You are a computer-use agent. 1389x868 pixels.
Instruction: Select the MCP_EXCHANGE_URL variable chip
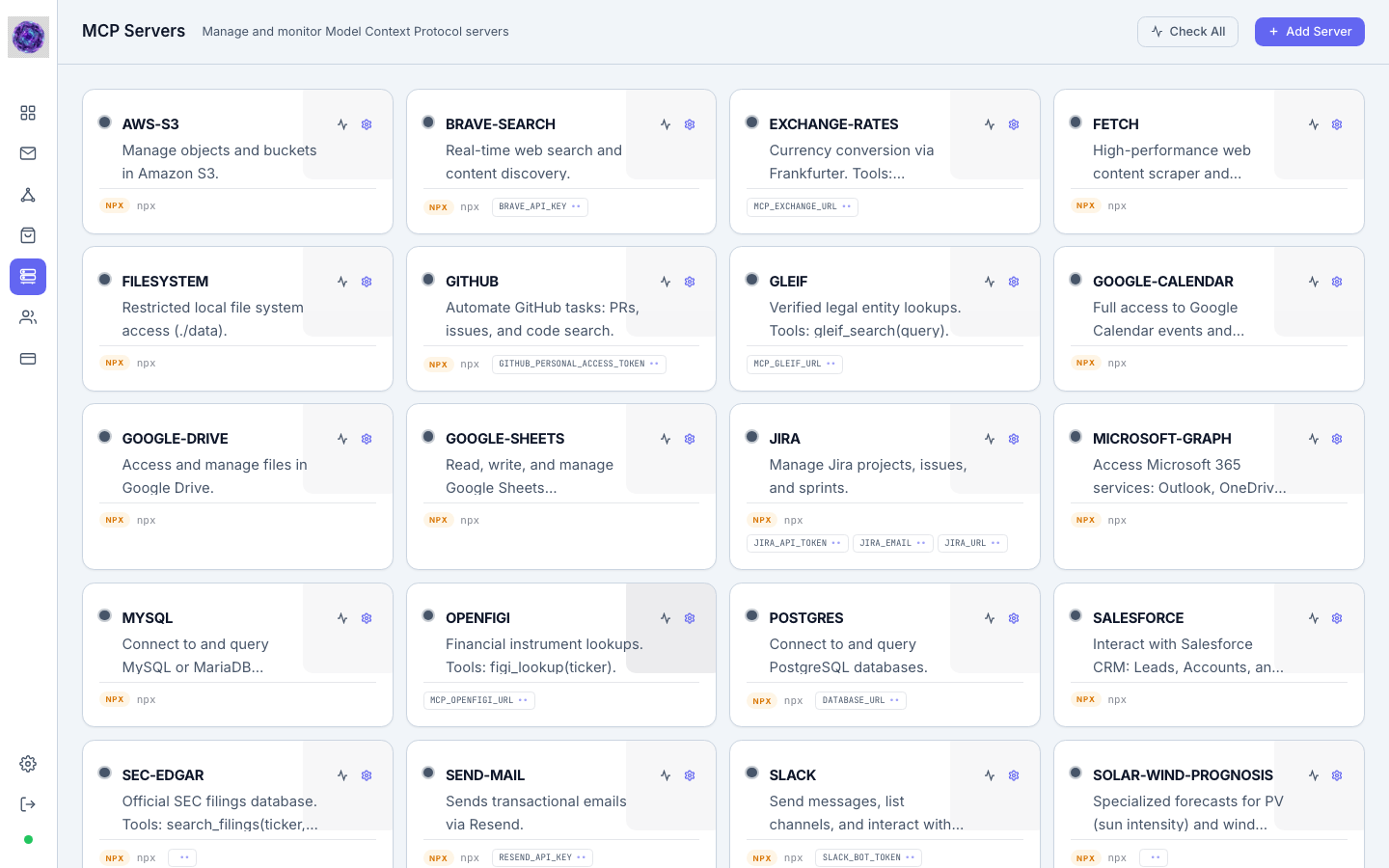point(803,206)
